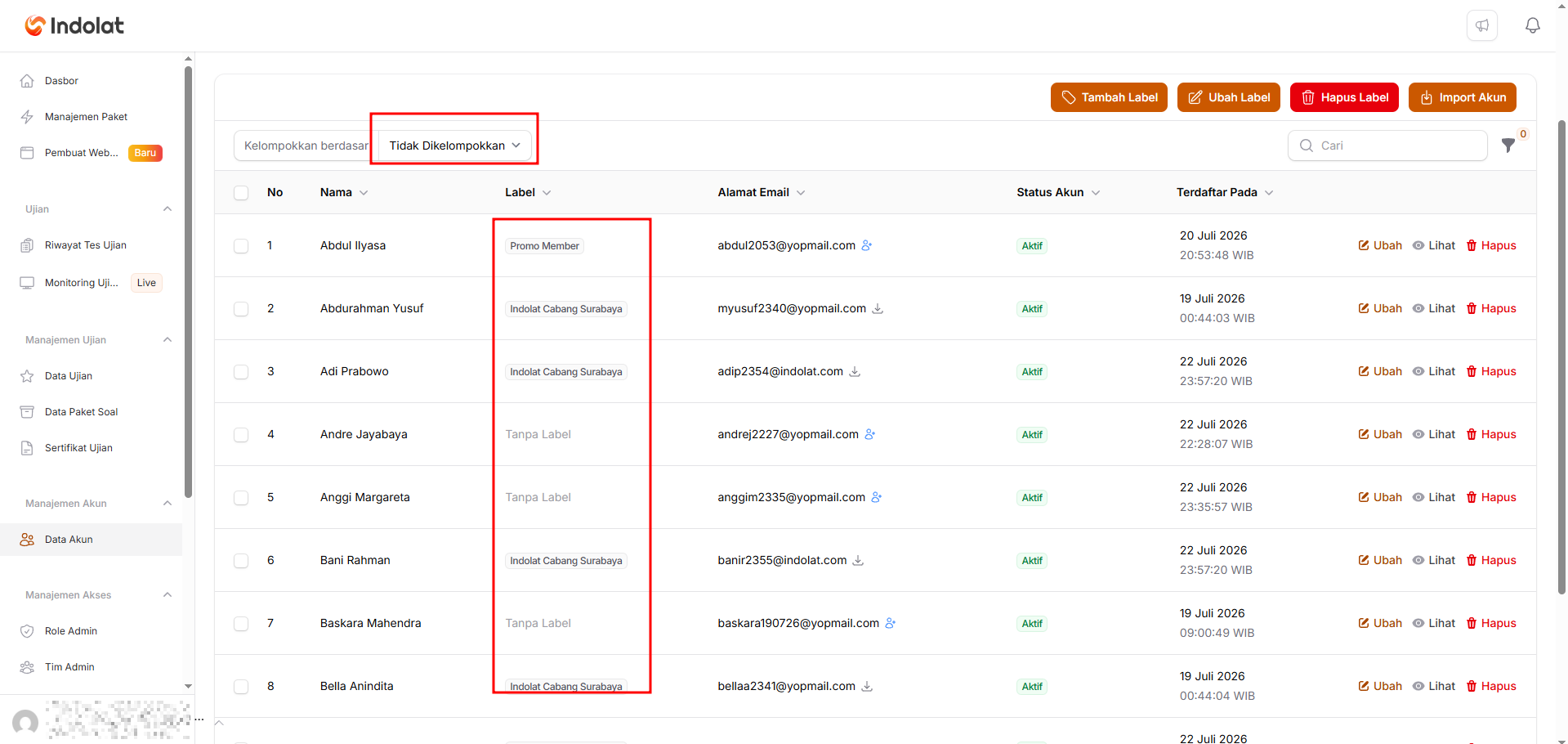1568x744 pixels.
Task: Click the Promo Member label tag
Action: point(545,246)
